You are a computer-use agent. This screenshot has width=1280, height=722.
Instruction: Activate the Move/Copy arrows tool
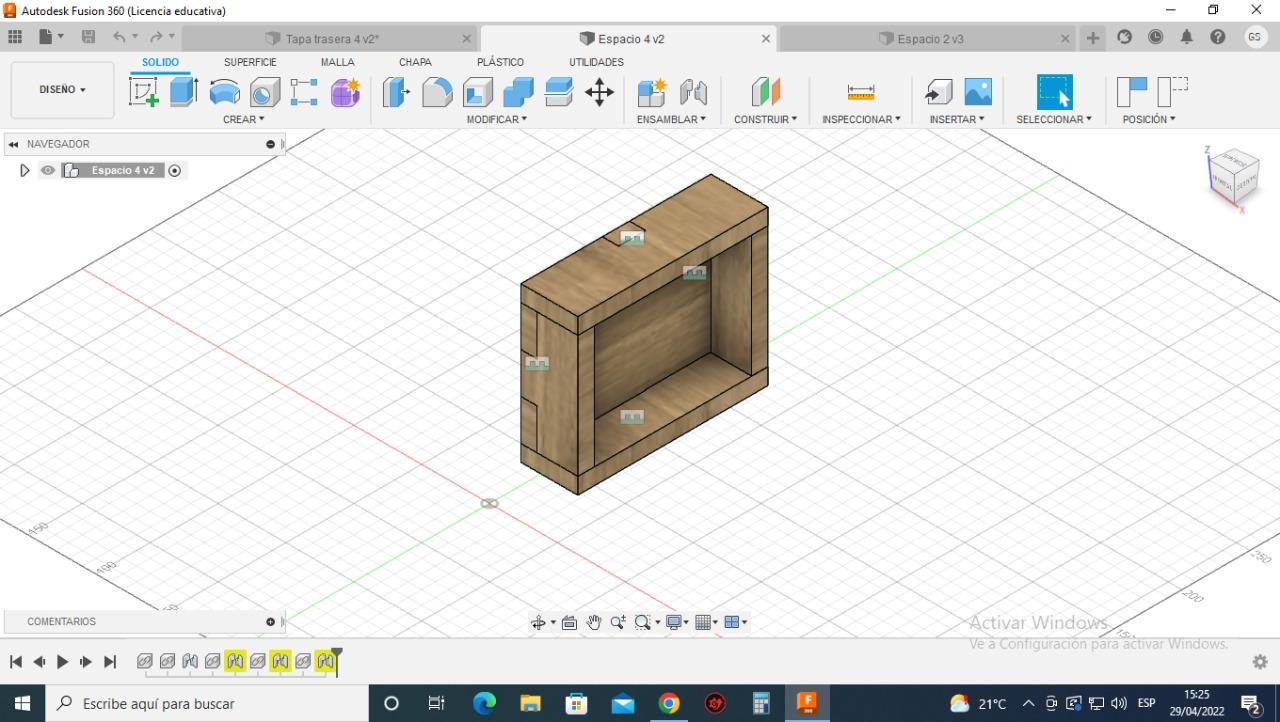599,92
